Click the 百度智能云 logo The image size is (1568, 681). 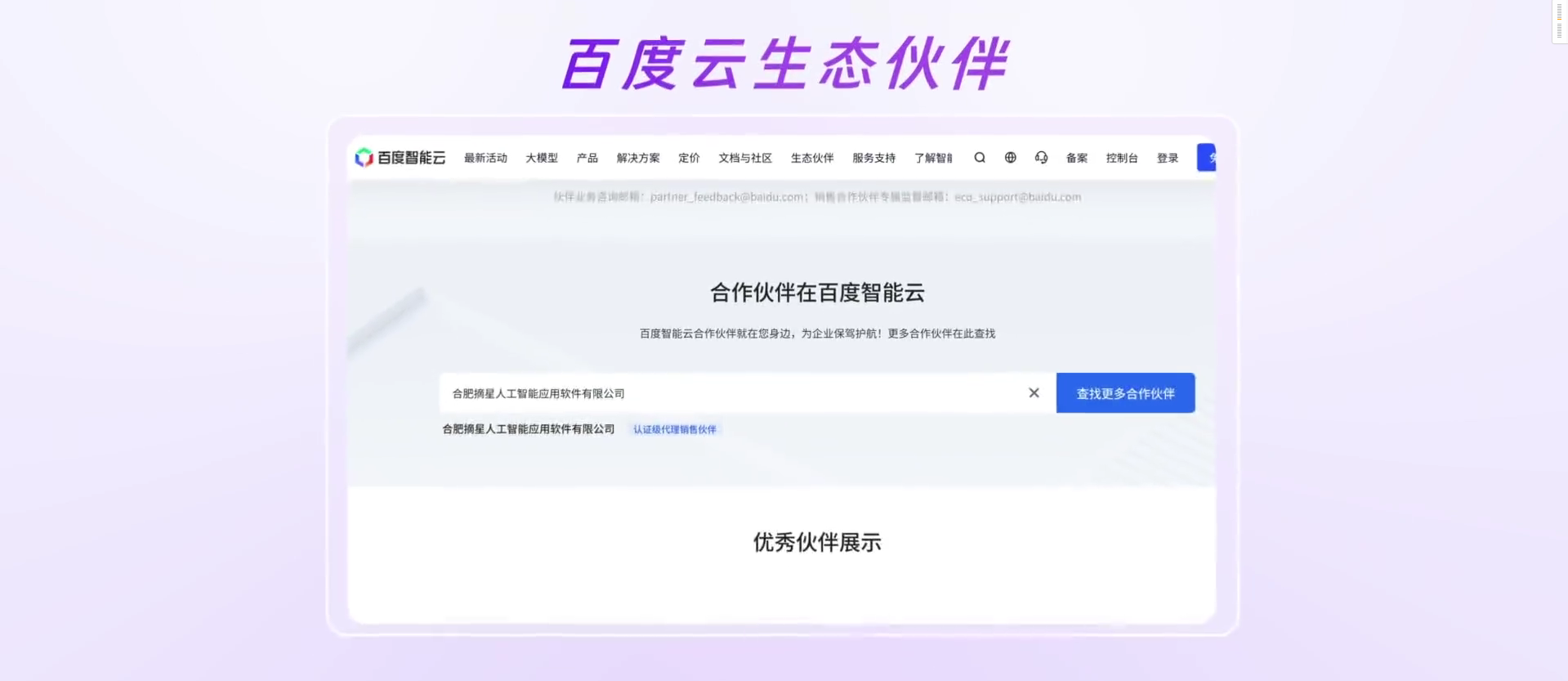(400, 158)
